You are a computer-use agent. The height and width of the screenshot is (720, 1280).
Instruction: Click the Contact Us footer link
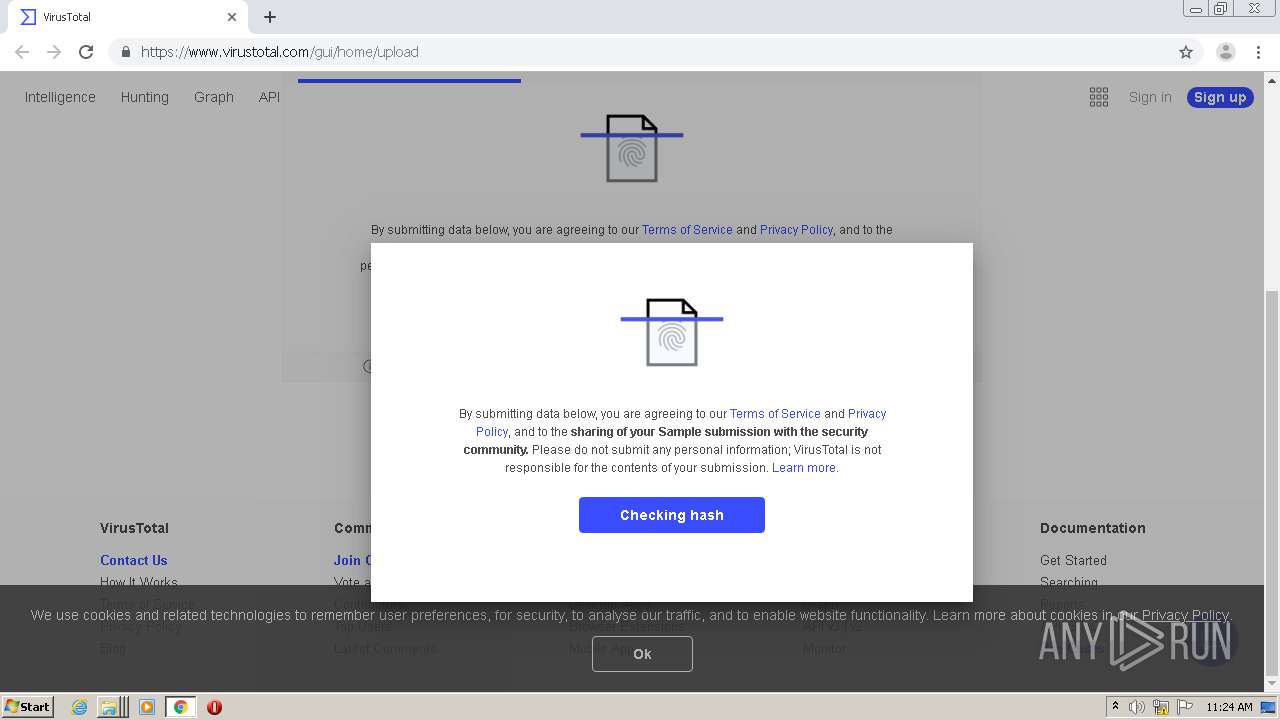pos(134,561)
